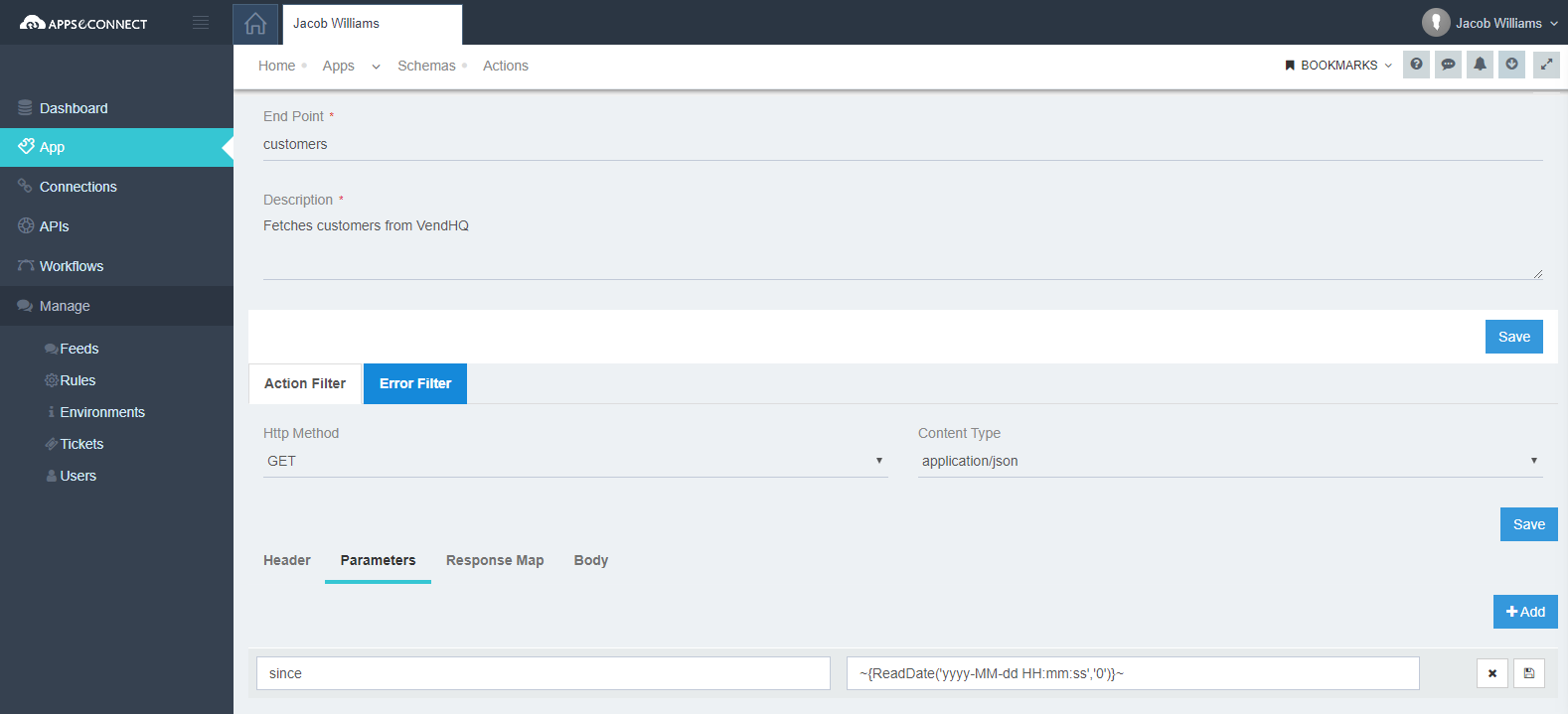Switch to the Action Filter tab
This screenshot has width=1568, height=714.
(305, 383)
